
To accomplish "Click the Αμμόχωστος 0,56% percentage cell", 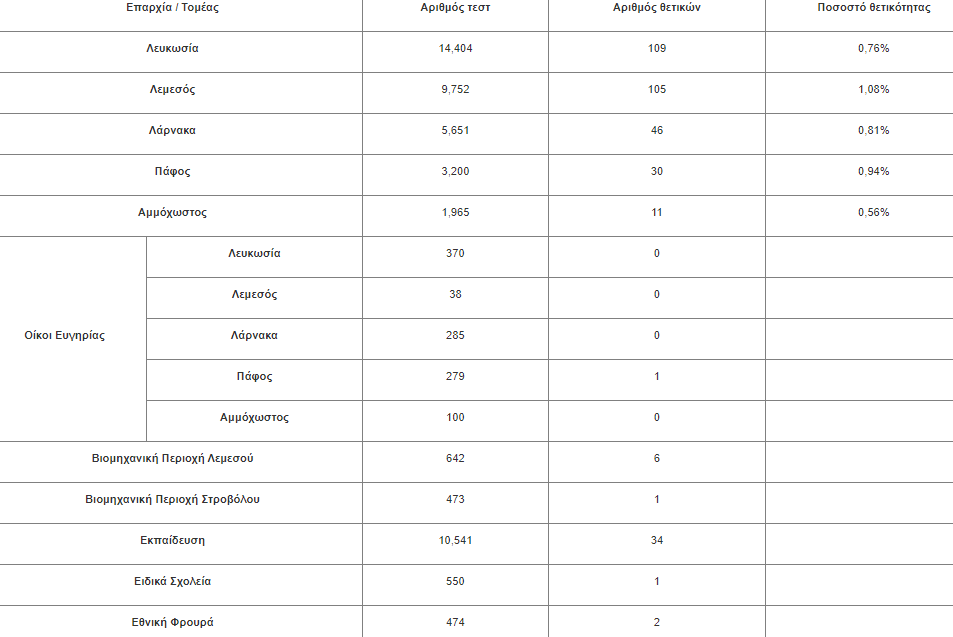I will 873,212.
